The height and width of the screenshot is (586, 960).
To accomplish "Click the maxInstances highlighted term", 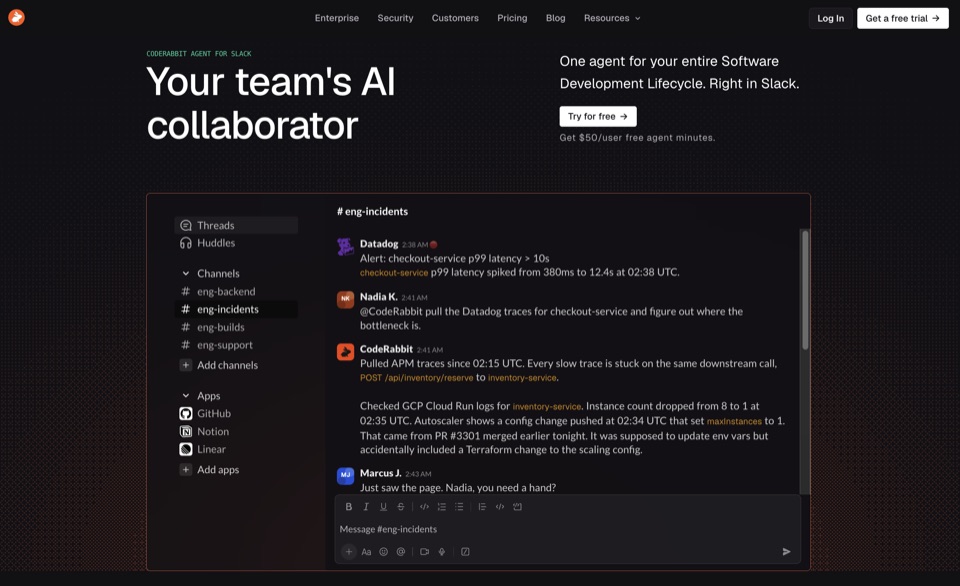I will coord(734,421).
